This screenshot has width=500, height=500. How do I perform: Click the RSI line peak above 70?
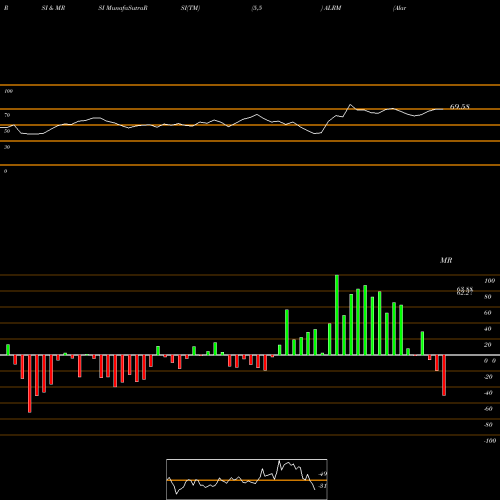coord(350,105)
